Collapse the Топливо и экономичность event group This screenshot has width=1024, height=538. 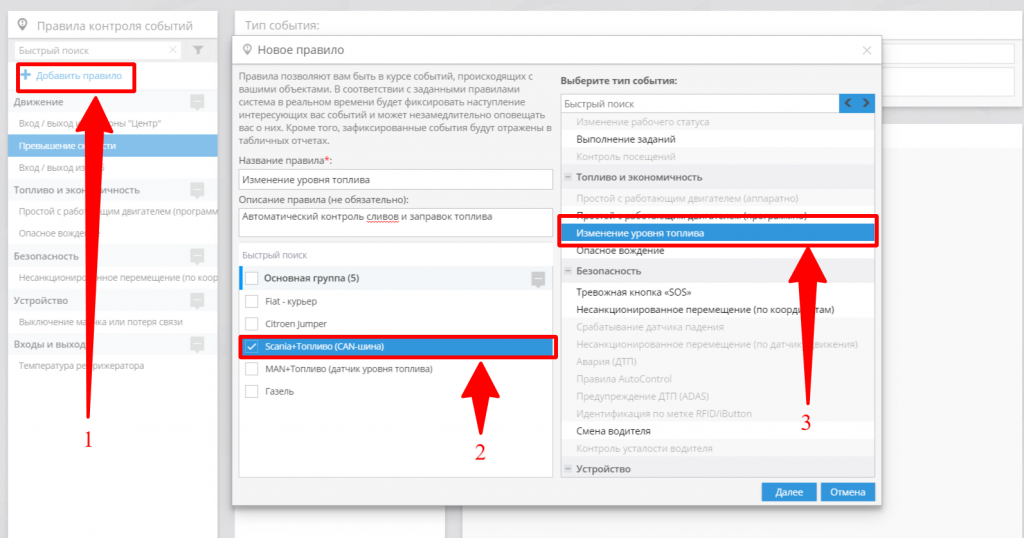pyautogui.click(x=568, y=177)
